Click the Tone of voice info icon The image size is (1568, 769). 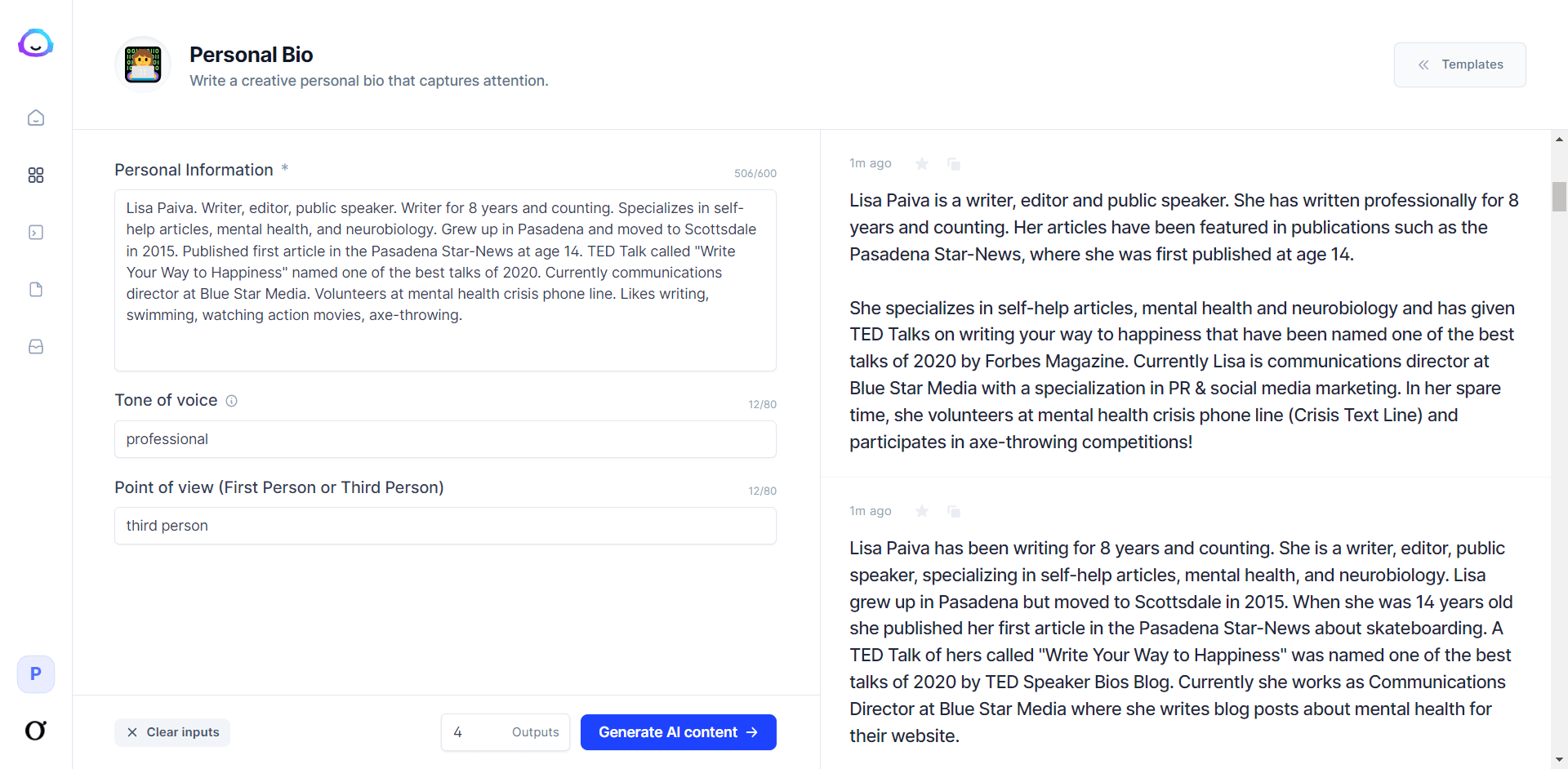click(x=232, y=401)
